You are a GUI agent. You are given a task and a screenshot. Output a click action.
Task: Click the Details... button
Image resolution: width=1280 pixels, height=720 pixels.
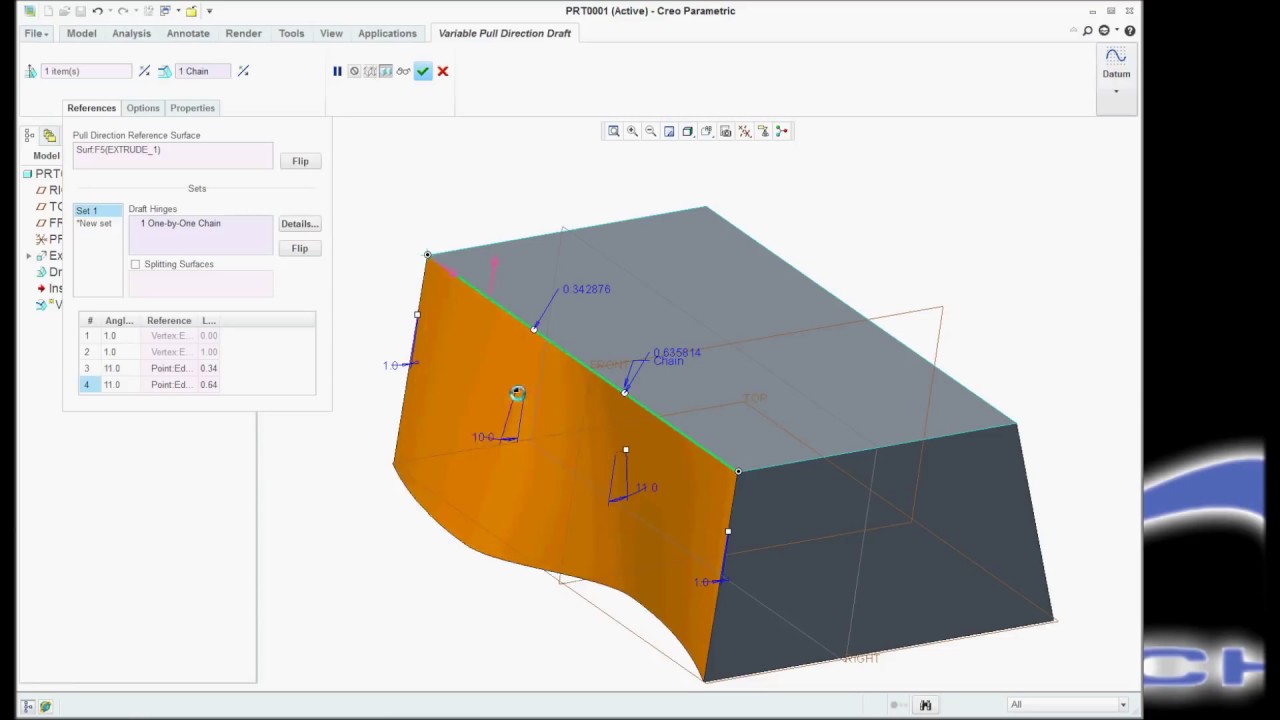pos(299,224)
